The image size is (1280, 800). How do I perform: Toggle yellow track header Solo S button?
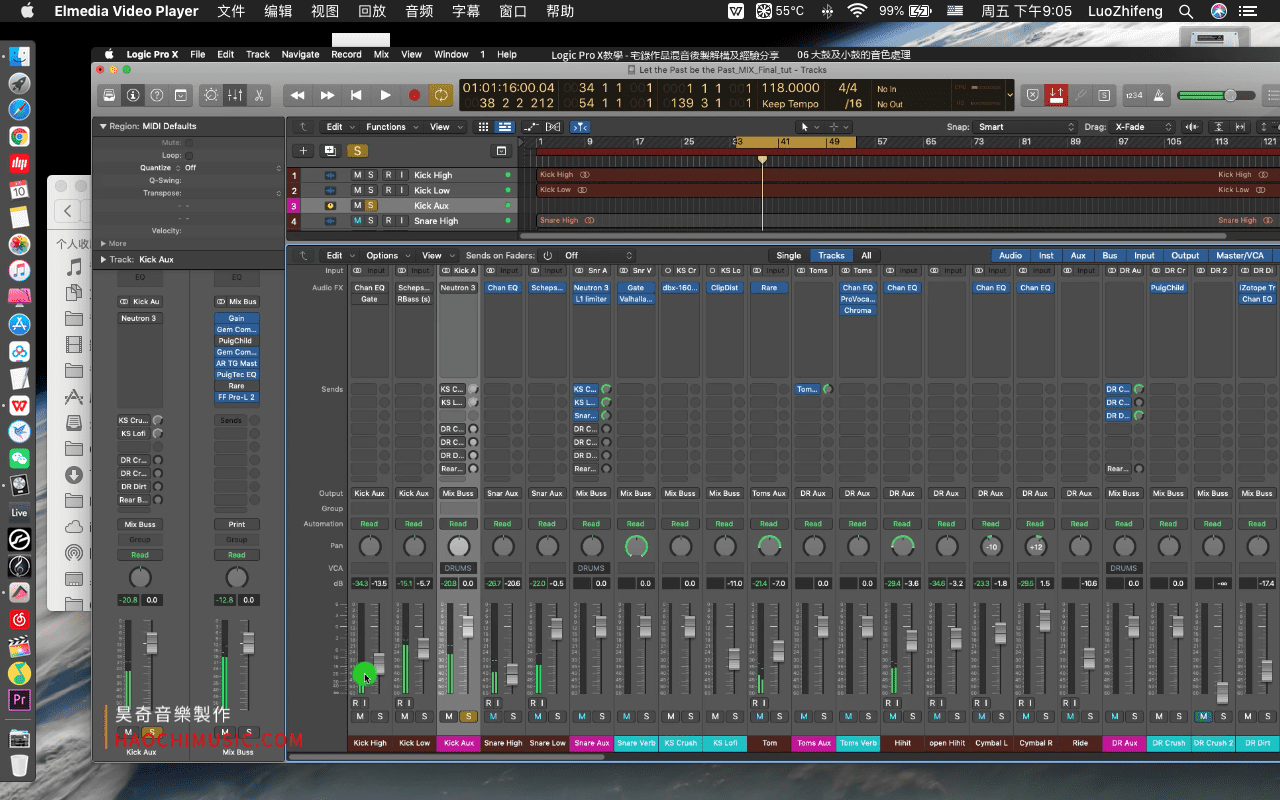pos(357,150)
